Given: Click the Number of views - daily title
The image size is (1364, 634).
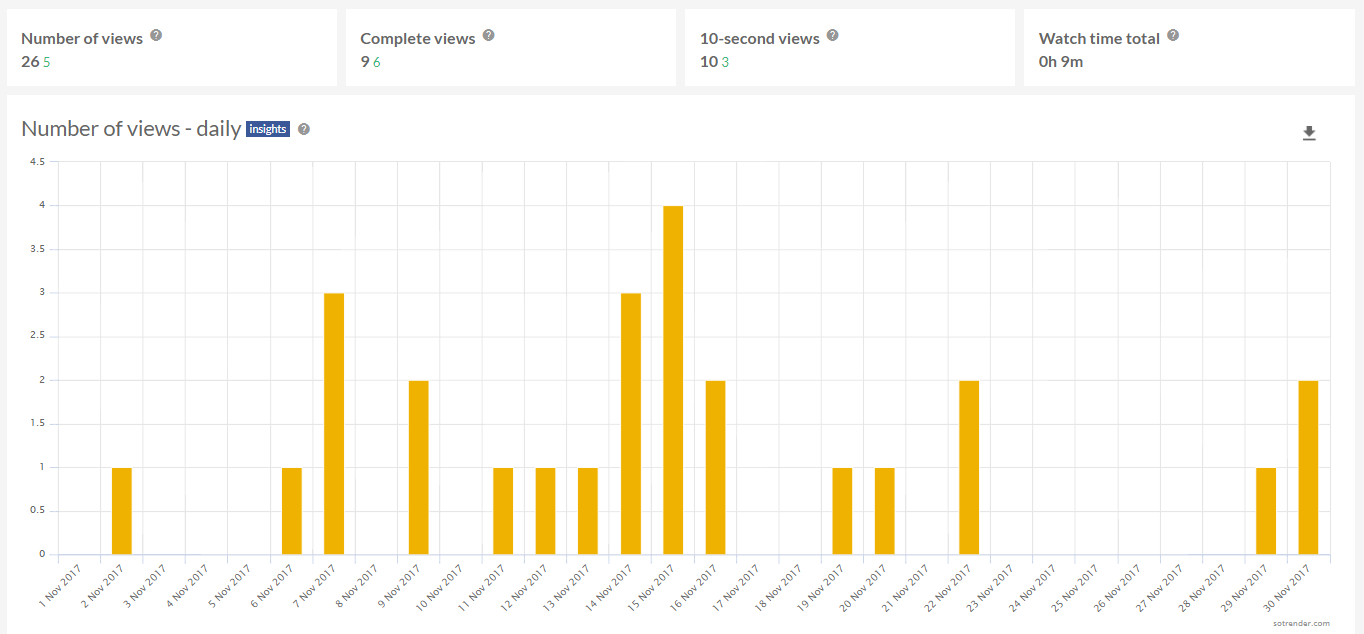Looking at the screenshot, I should point(131,129).
